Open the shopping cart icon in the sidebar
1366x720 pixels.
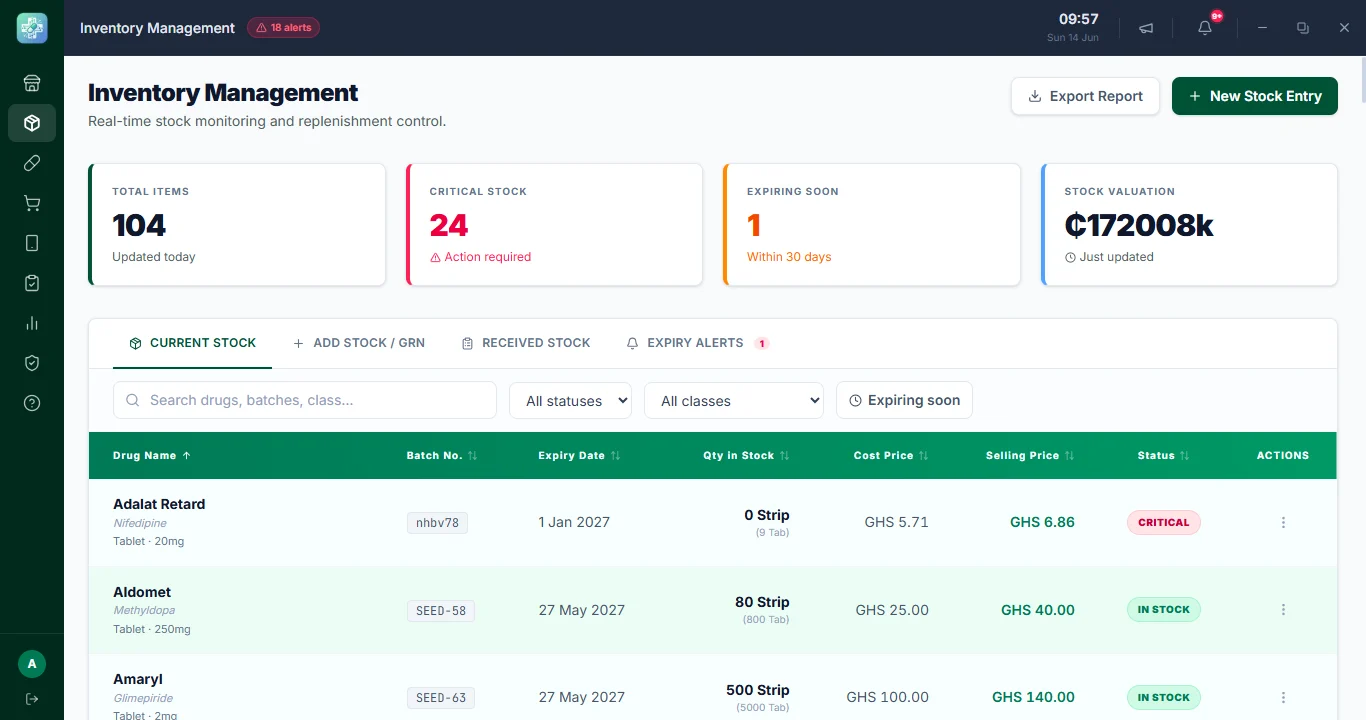tap(32, 203)
